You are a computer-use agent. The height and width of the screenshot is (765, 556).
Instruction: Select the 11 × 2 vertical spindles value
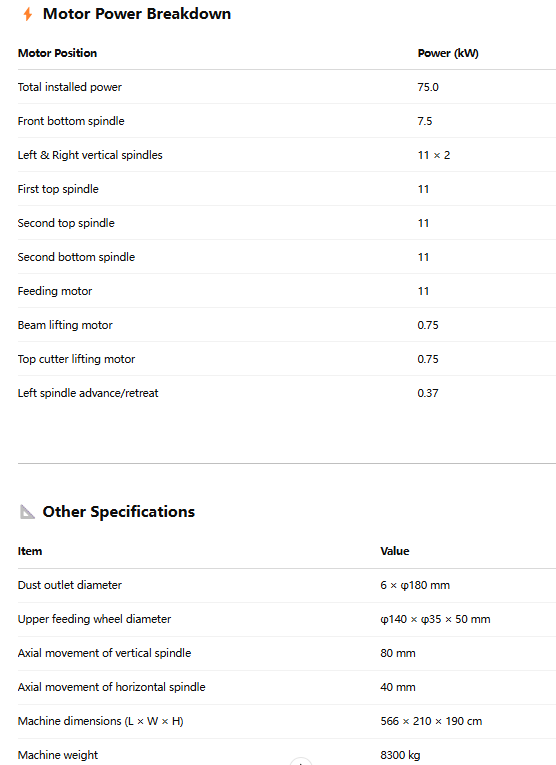pos(434,155)
